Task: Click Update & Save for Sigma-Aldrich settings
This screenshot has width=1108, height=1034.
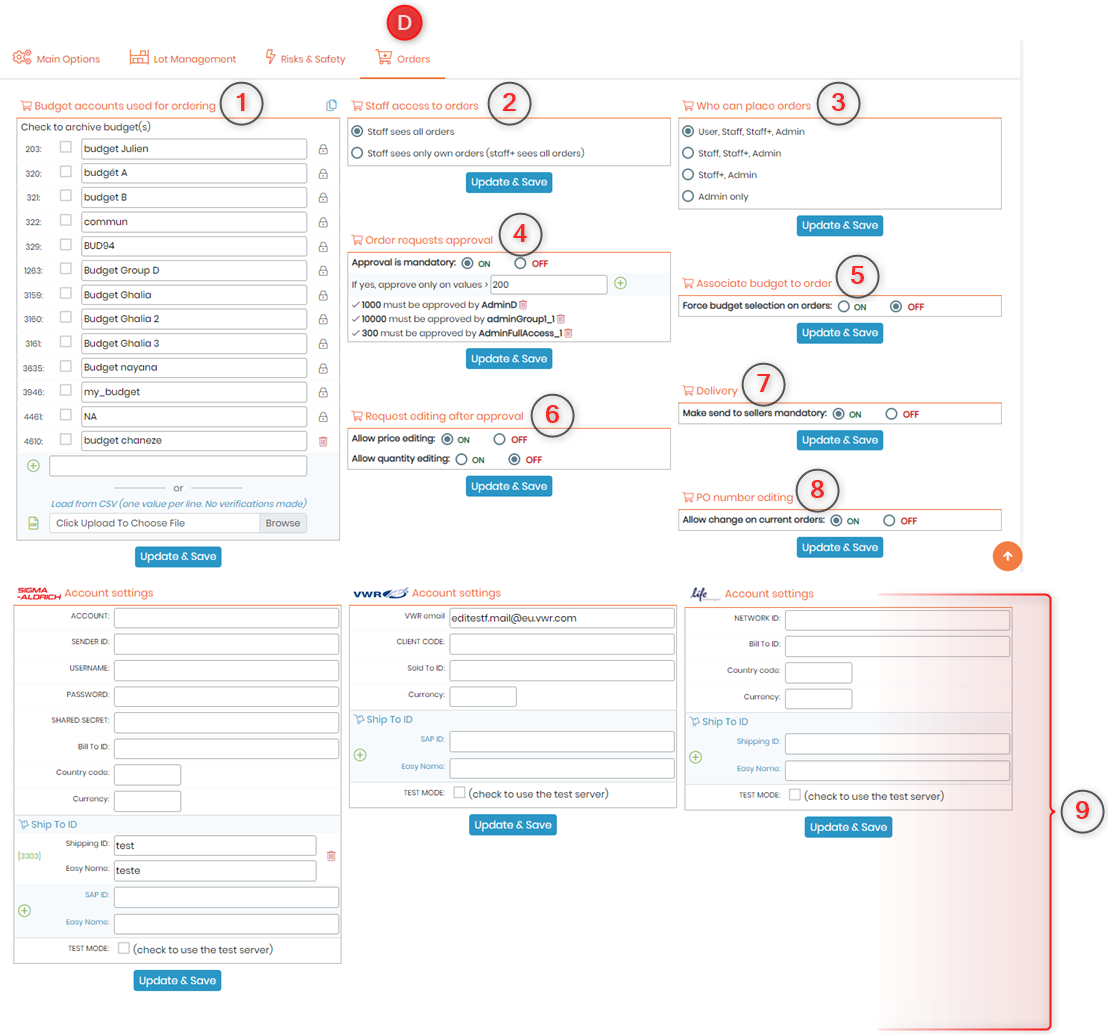Action: (x=177, y=980)
